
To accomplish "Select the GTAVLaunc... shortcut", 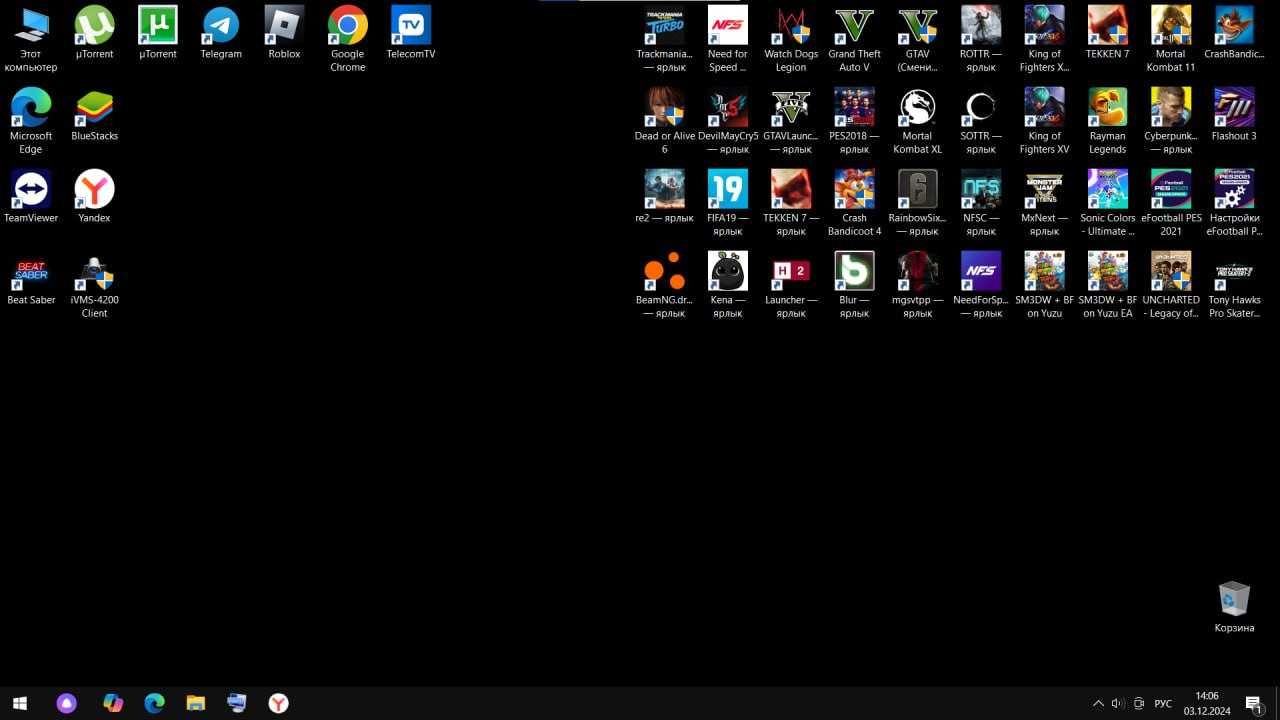I will (x=791, y=122).
